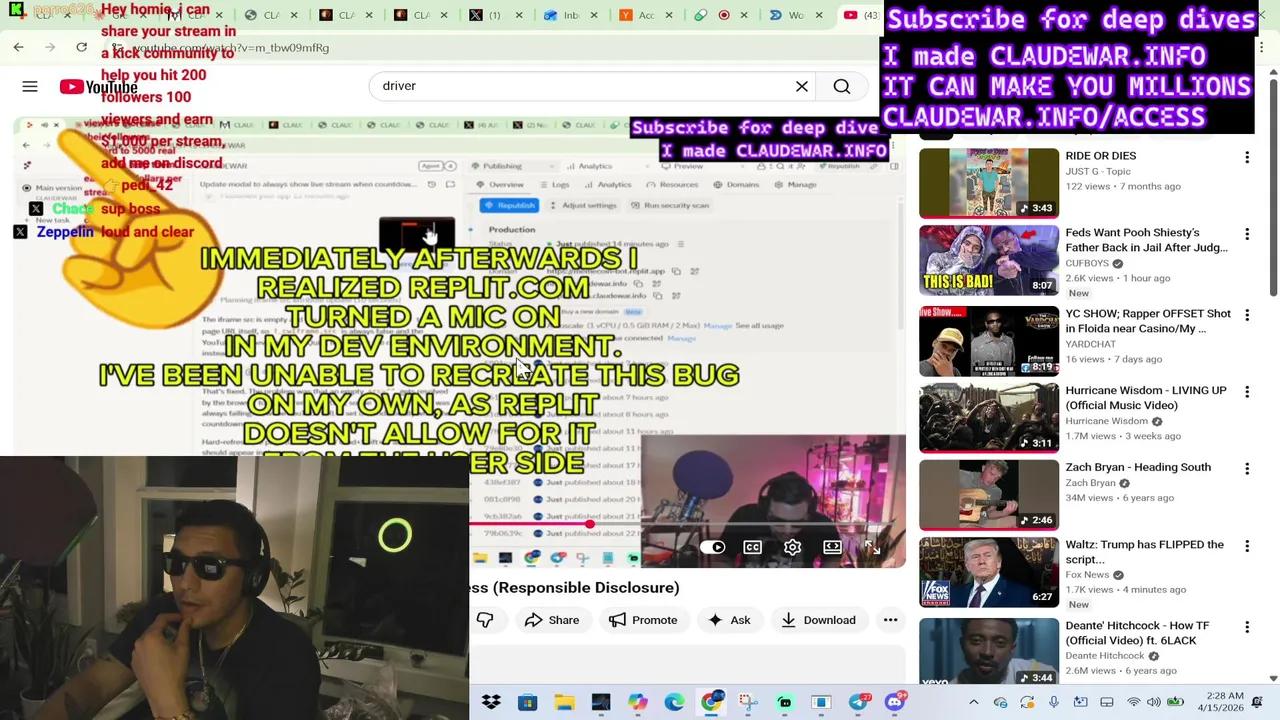The width and height of the screenshot is (1280, 720).
Task: Open options menu for RIDE OR DIES video
Action: (x=1247, y=157)
